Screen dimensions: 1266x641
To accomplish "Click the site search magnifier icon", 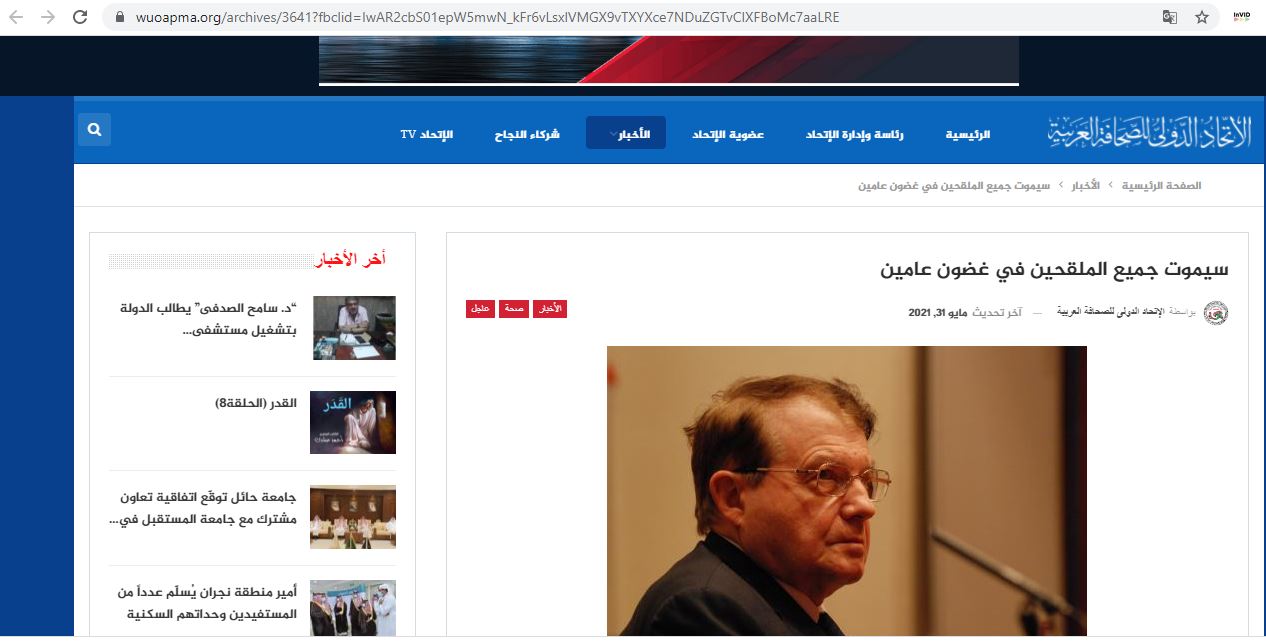I will (94, 130).
